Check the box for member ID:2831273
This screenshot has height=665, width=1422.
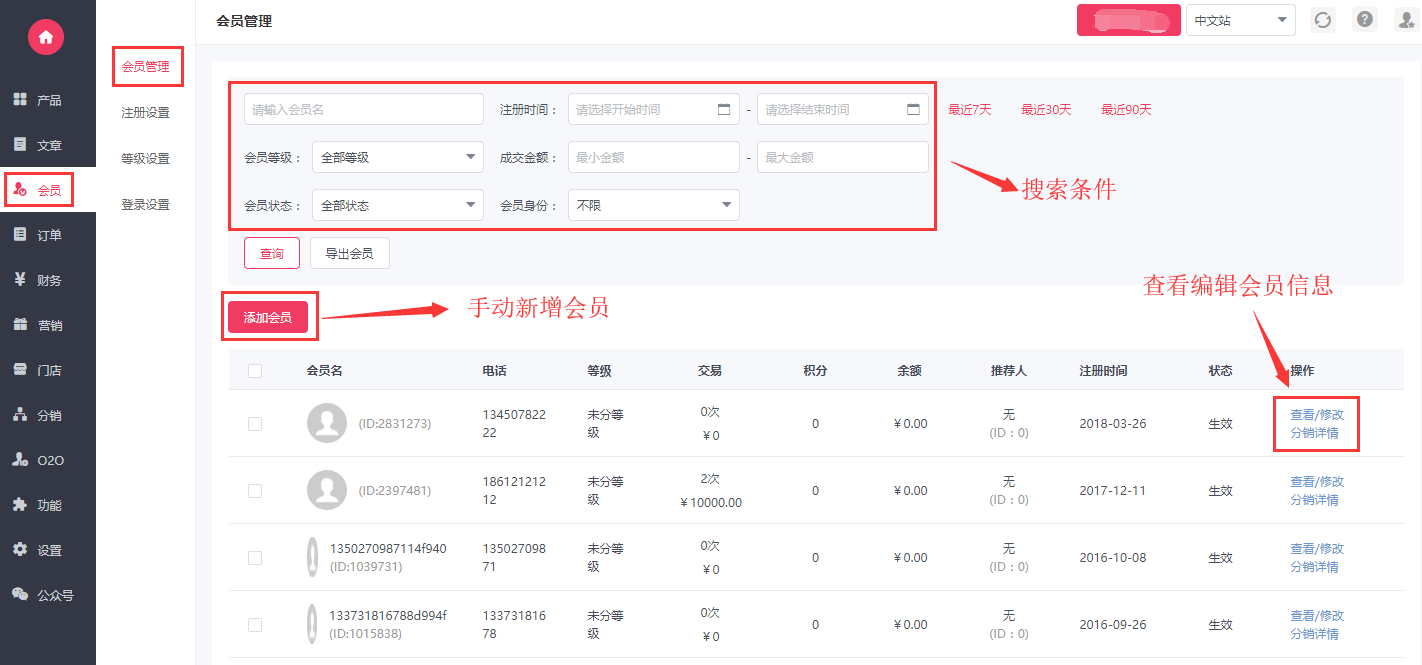point(255,424)
